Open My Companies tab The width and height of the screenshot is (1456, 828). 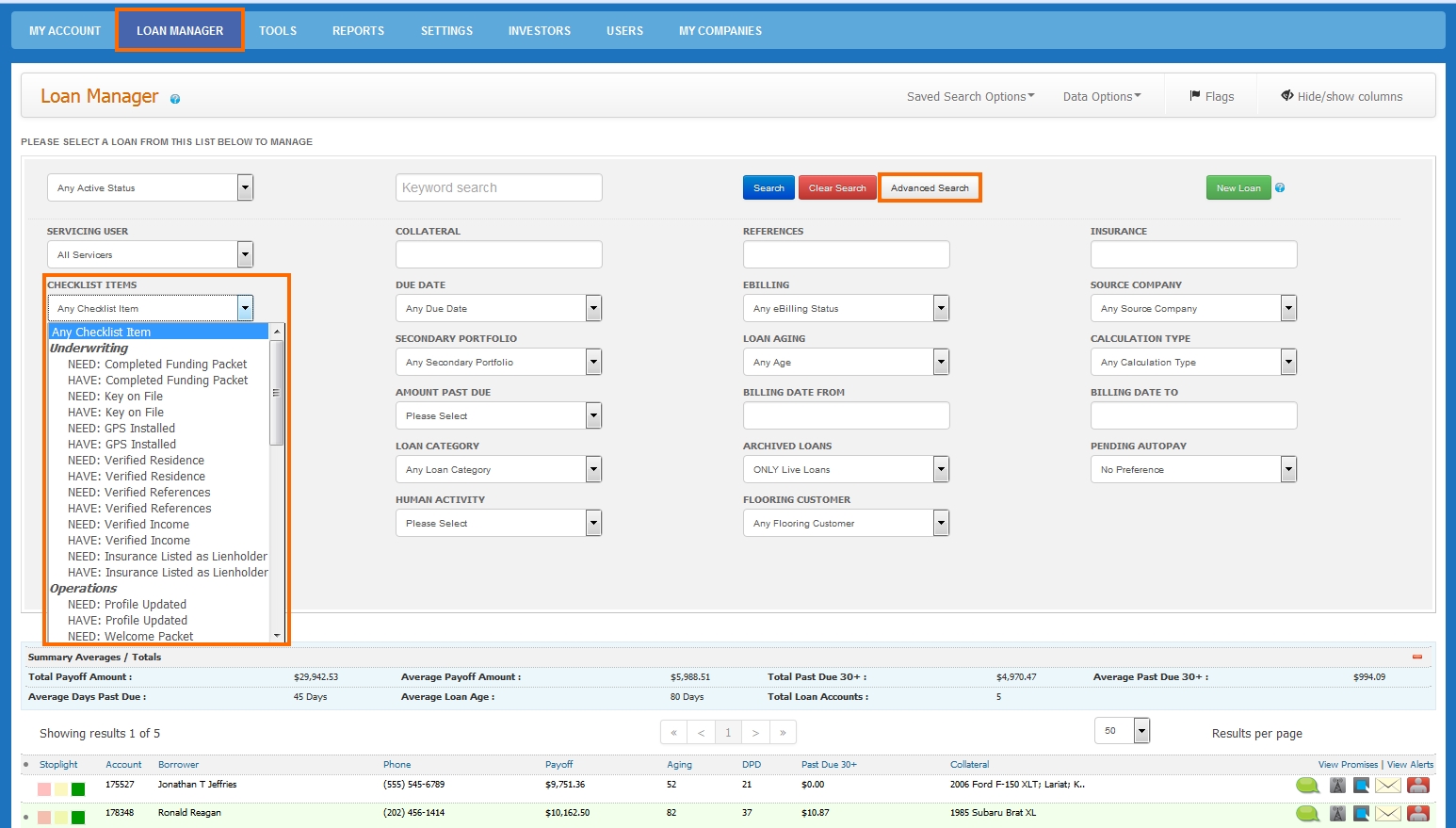click(x=720, y=30)
